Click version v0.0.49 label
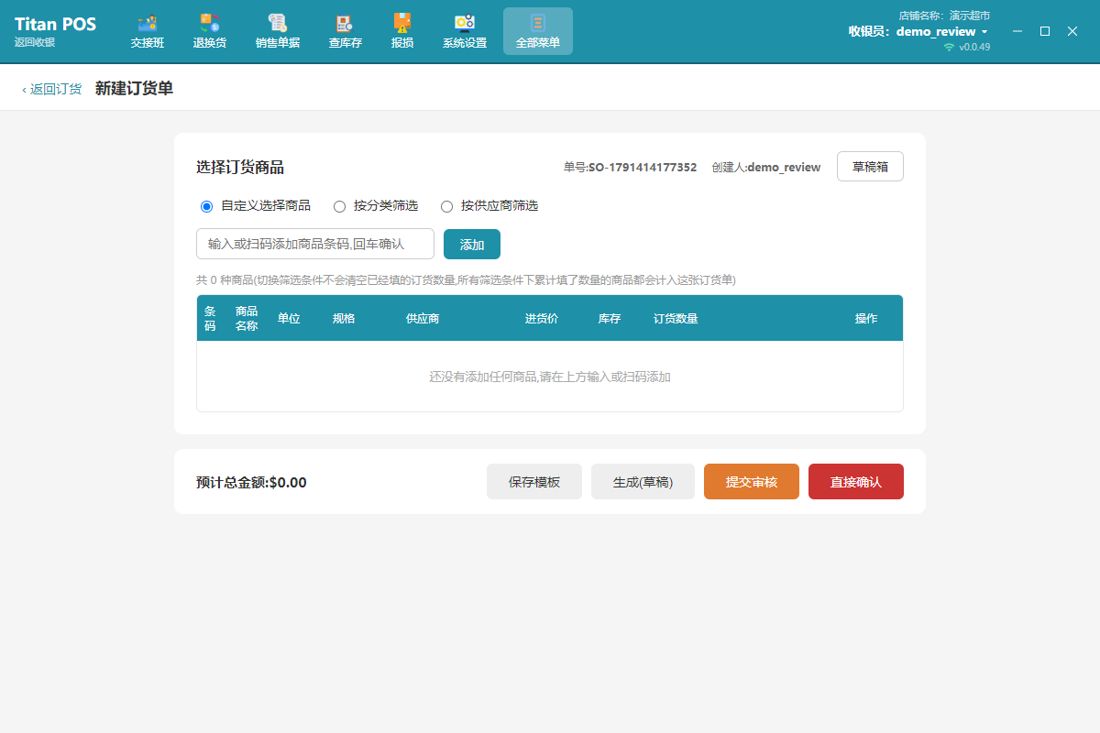This screenshot has width=1100, height=733. click(974, 47)
